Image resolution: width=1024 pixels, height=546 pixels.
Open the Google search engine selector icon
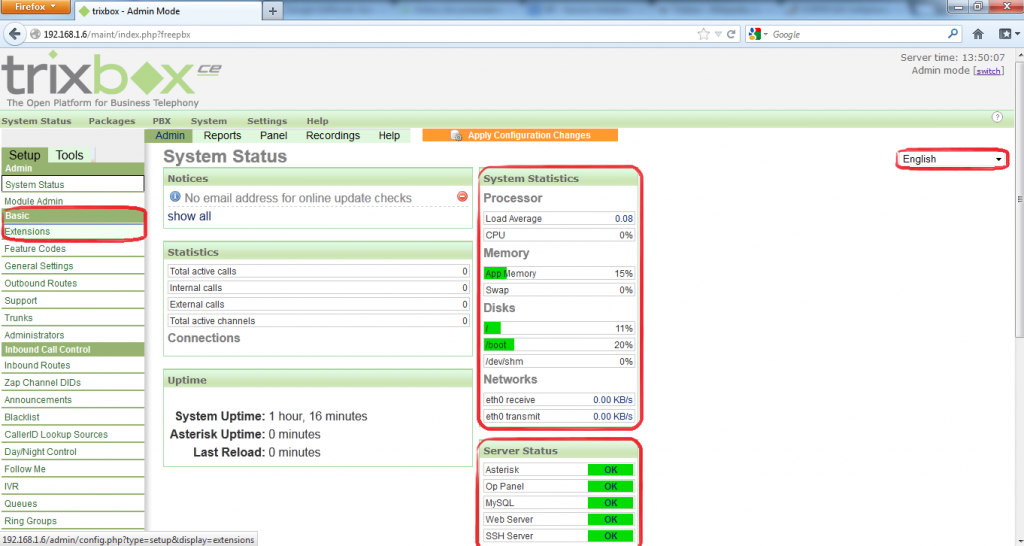coord(758,34)
